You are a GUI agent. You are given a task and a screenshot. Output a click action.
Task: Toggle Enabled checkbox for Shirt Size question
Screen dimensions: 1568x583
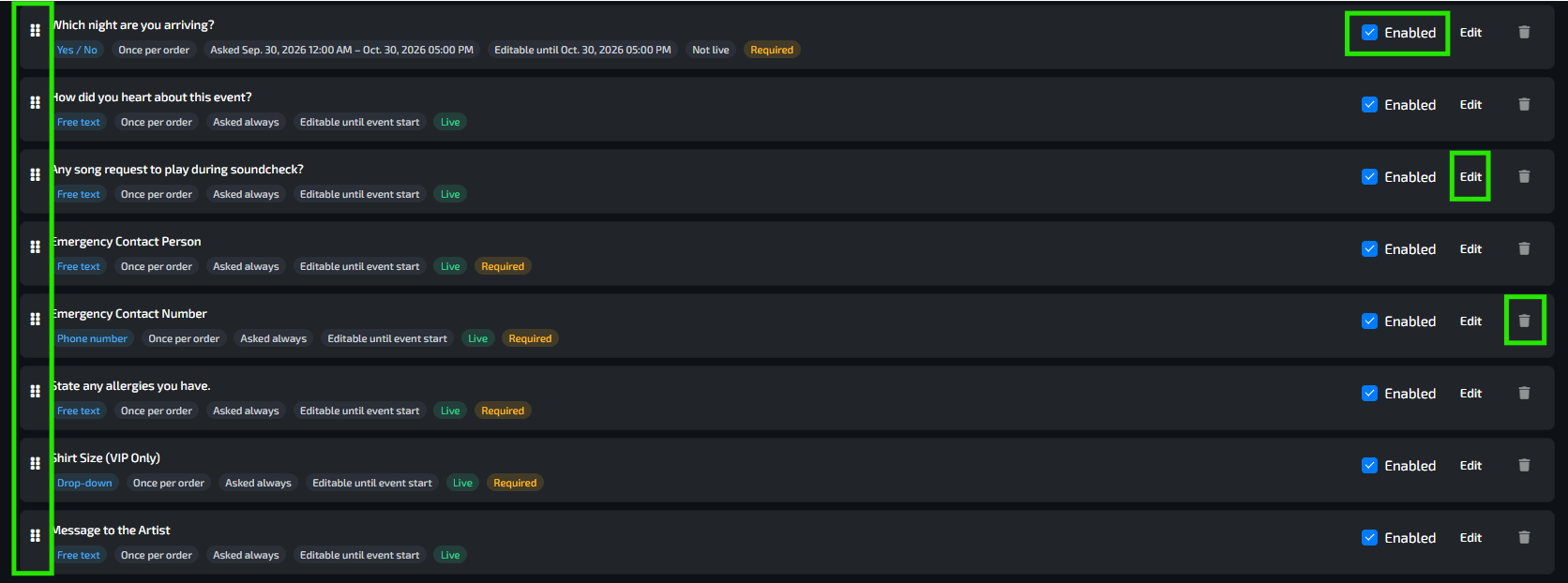[1370, 466]
